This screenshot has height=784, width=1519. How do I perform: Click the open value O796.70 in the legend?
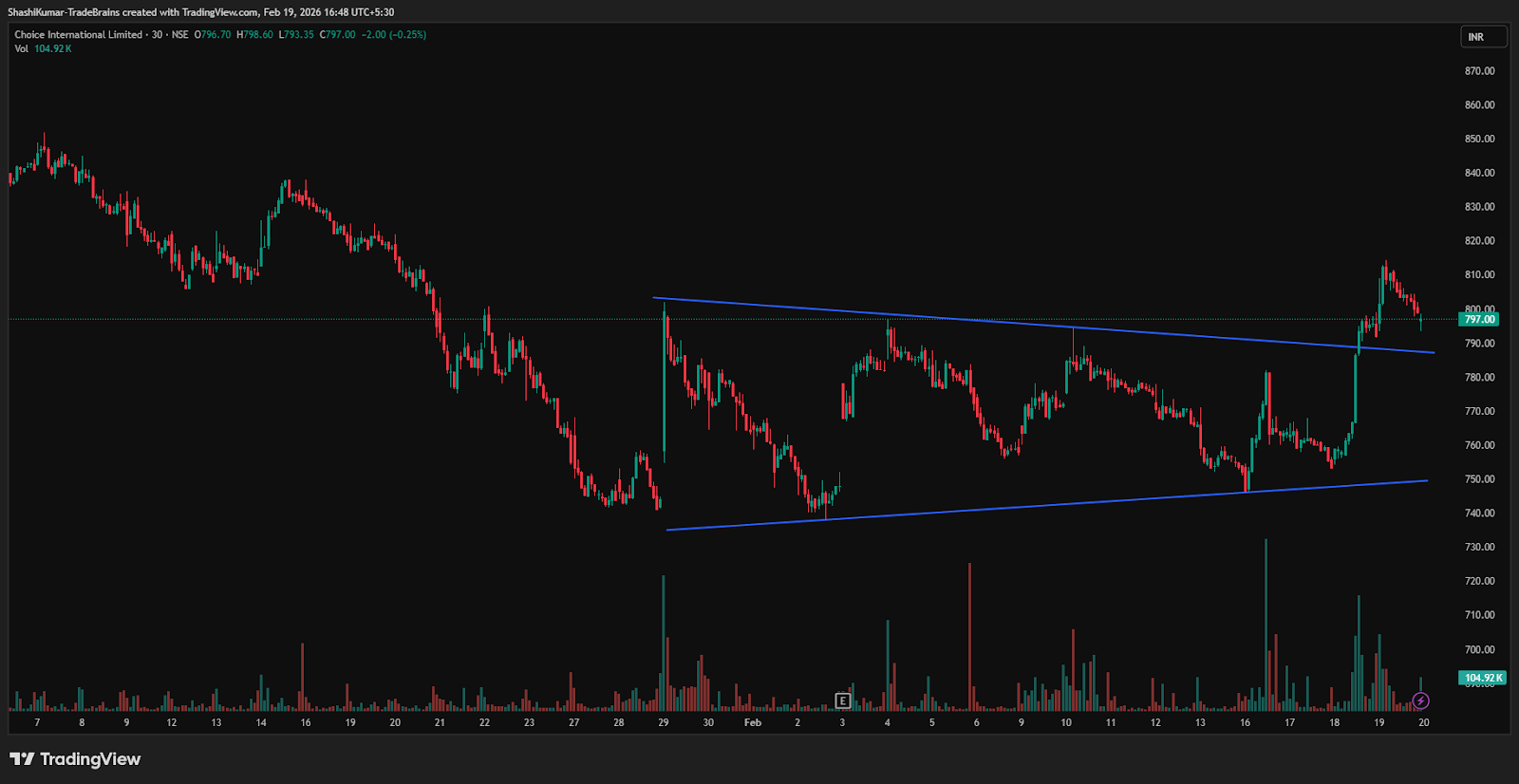213,35
